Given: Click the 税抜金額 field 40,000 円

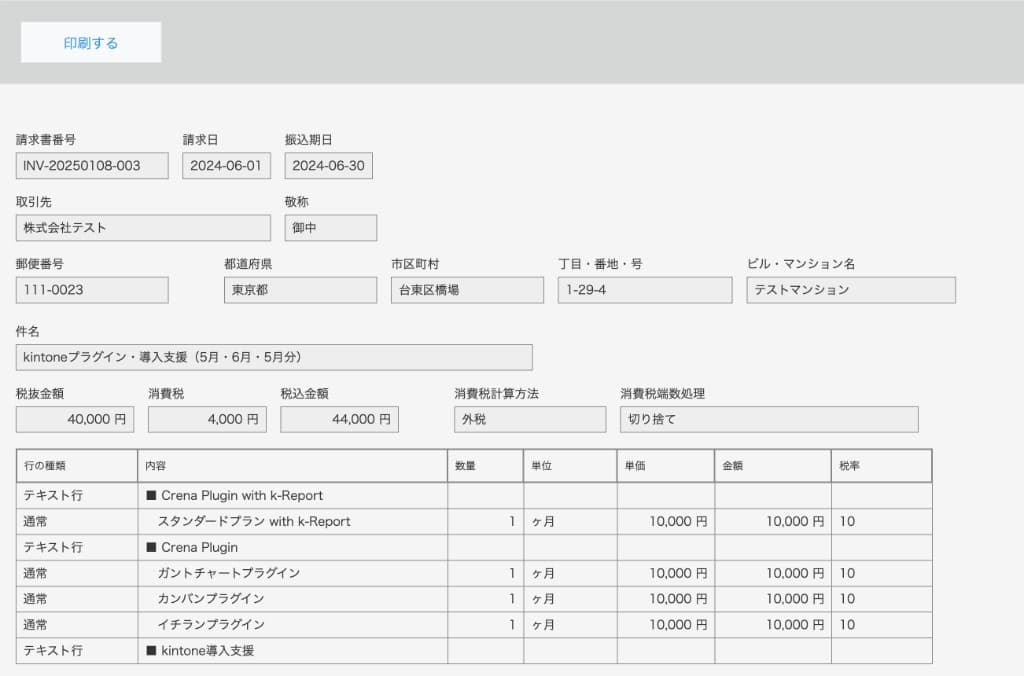Looking at the screenshot, I should click(x=75, y=419).
